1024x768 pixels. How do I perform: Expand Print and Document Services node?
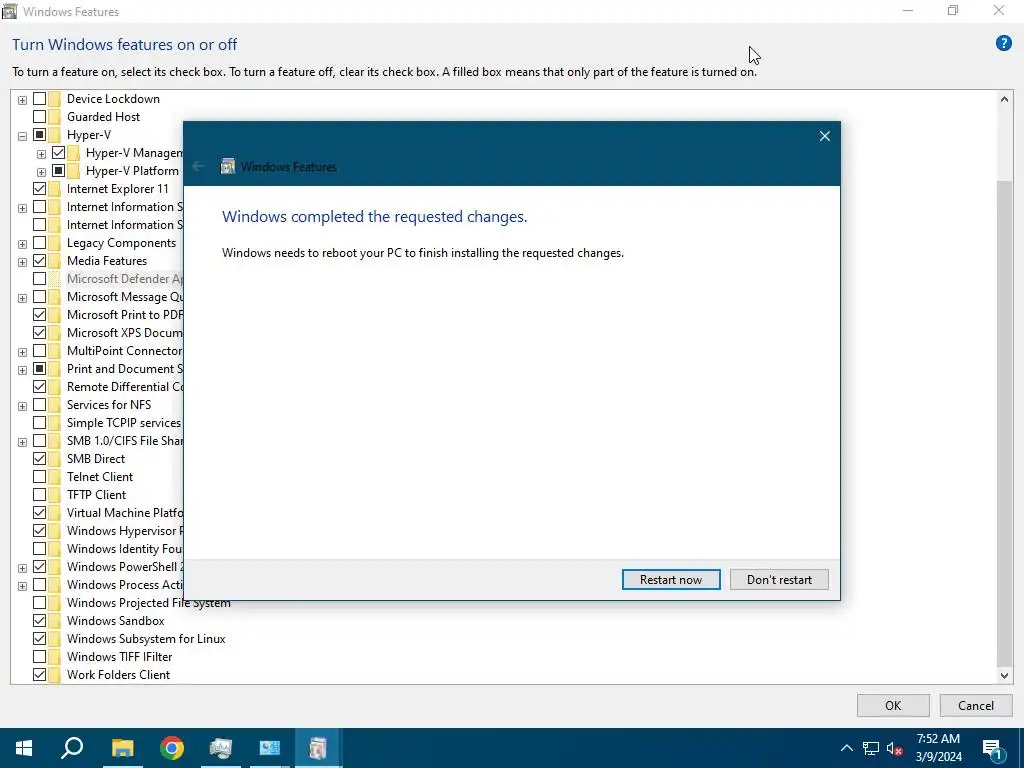point(22,370)
